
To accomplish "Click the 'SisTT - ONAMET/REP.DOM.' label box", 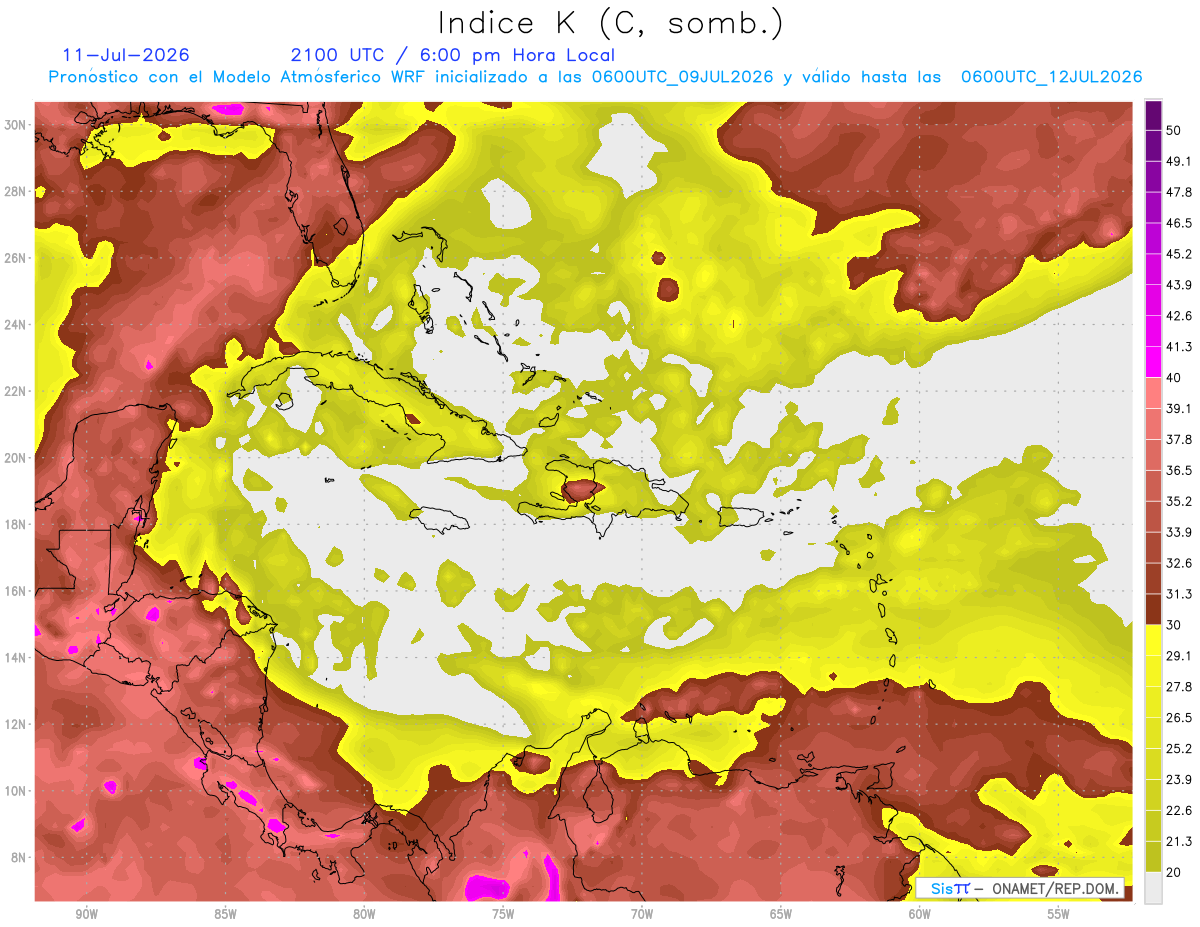I will [x=1019, y=888].
